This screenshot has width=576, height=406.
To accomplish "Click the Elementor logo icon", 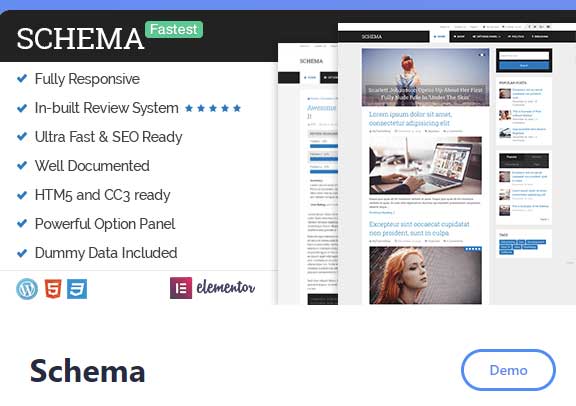I will coord(181,288).
